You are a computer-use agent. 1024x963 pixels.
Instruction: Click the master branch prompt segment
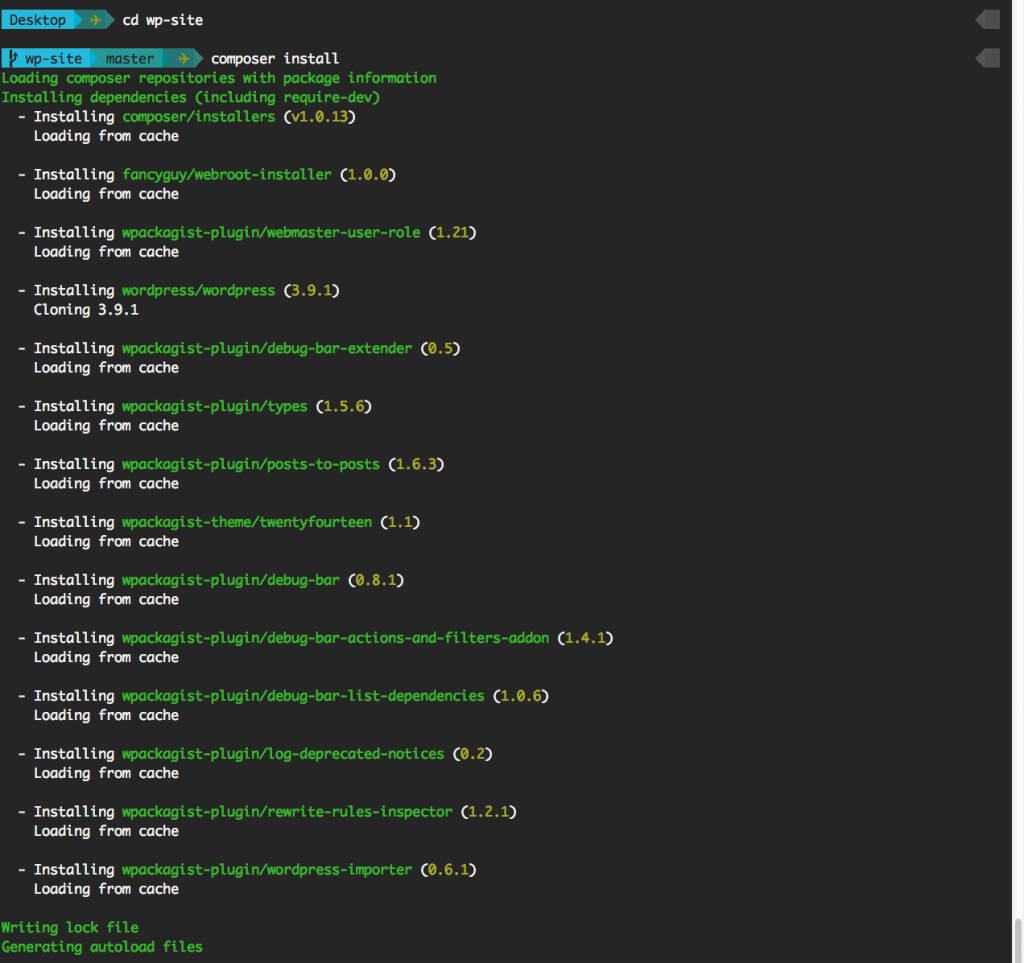130,59
